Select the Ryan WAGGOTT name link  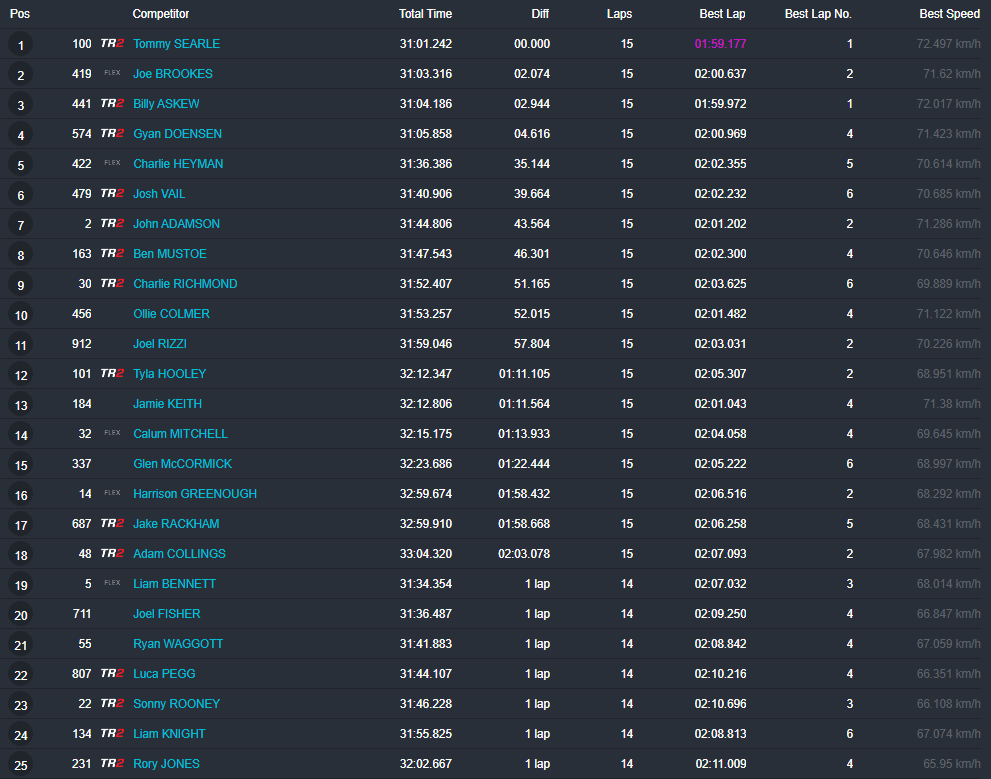[x=178, y=644]
